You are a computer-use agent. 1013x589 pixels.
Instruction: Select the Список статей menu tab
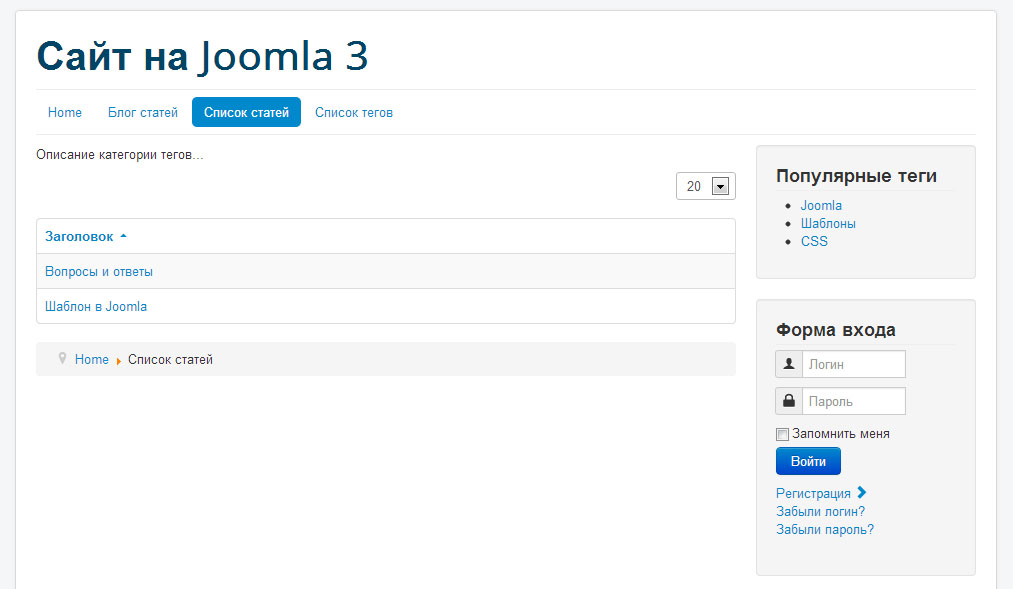[x=246, y=112]
